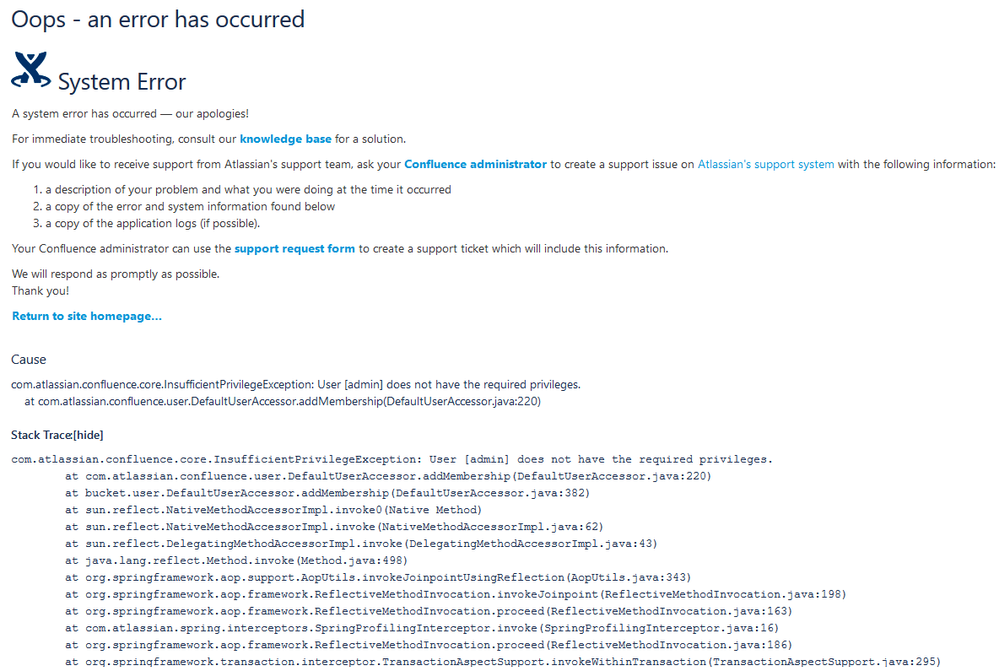This screenshot has height=667, width=999.
Task: Open the Confluence administrator link
Action: pyautogui.click(x=475, y=164)
